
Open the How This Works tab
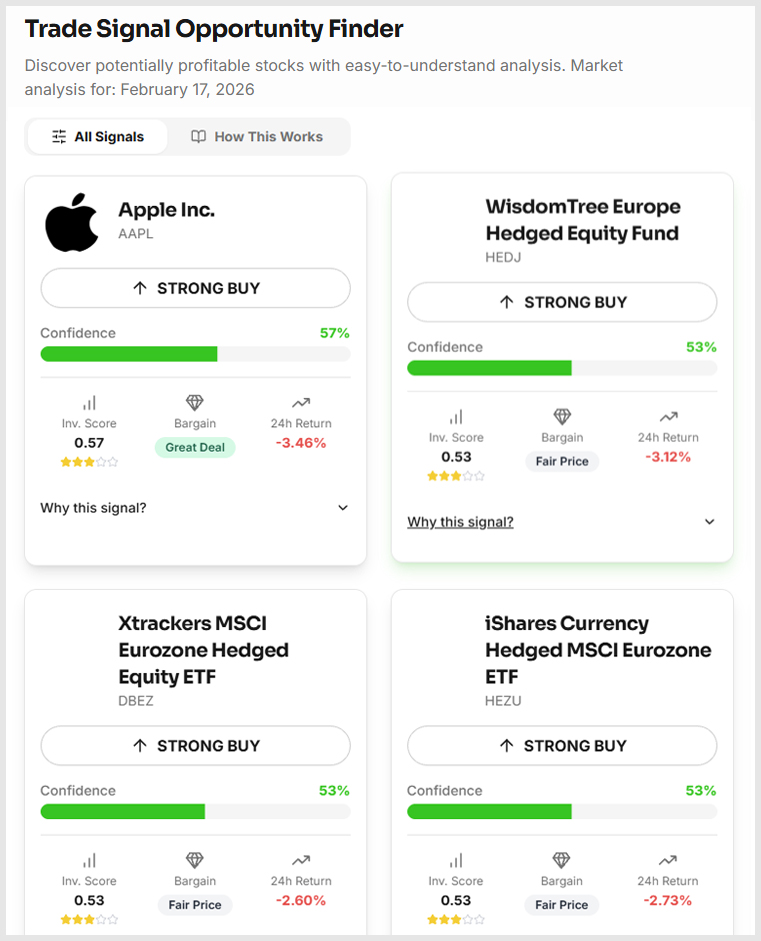257,137
